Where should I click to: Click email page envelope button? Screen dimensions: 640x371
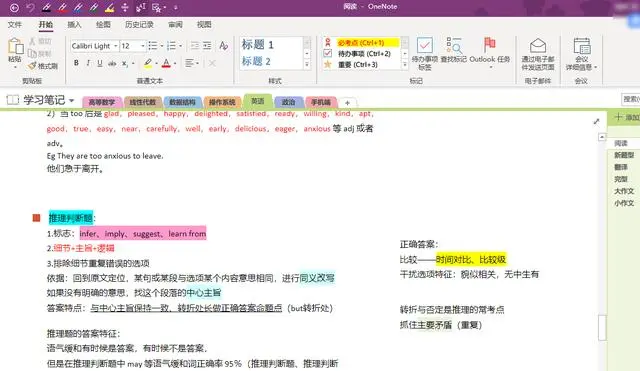tap(538, 54)
